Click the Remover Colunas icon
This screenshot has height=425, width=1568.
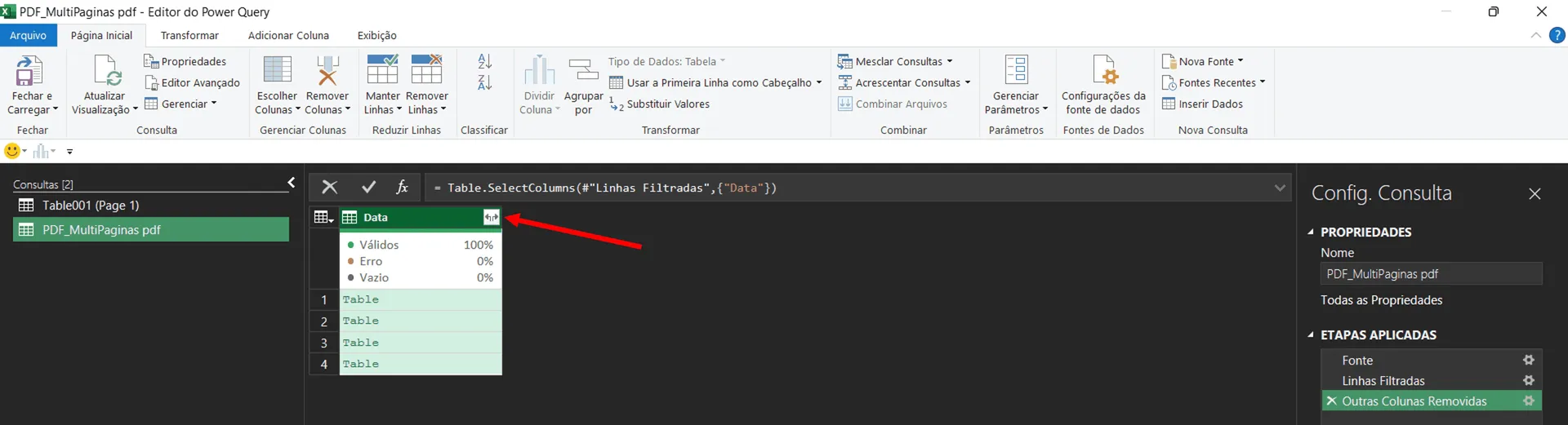[x=327, y=71]
